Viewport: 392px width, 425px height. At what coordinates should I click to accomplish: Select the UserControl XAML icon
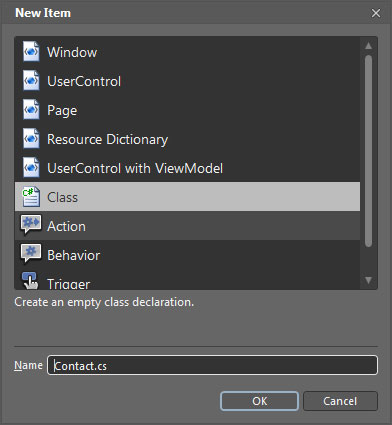click(31, 81)
